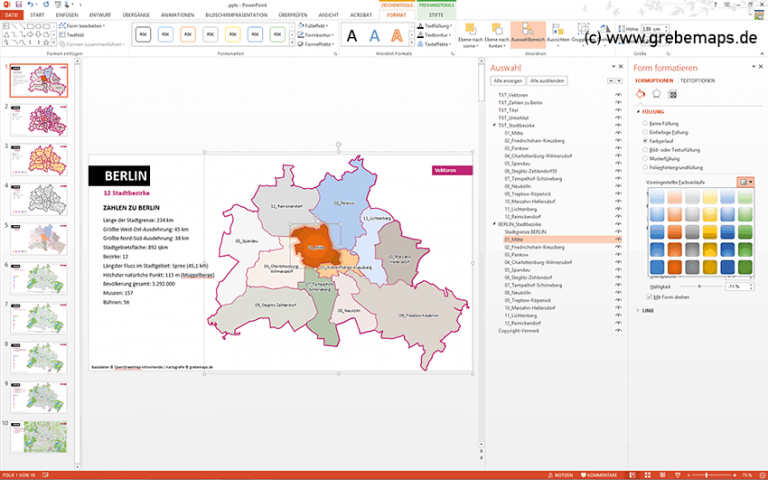This screenshot has height=480, width=768.
Task: Select the Musterfüllung radio option
Action: [645, 159]
